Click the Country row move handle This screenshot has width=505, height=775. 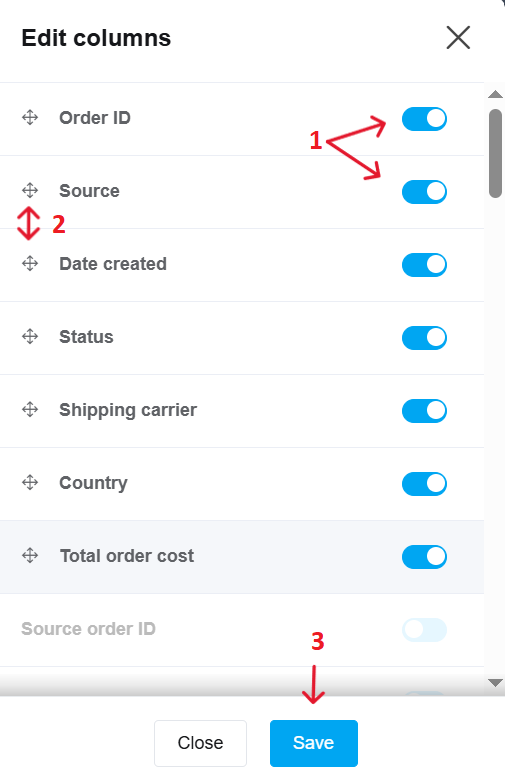[30, 482]
